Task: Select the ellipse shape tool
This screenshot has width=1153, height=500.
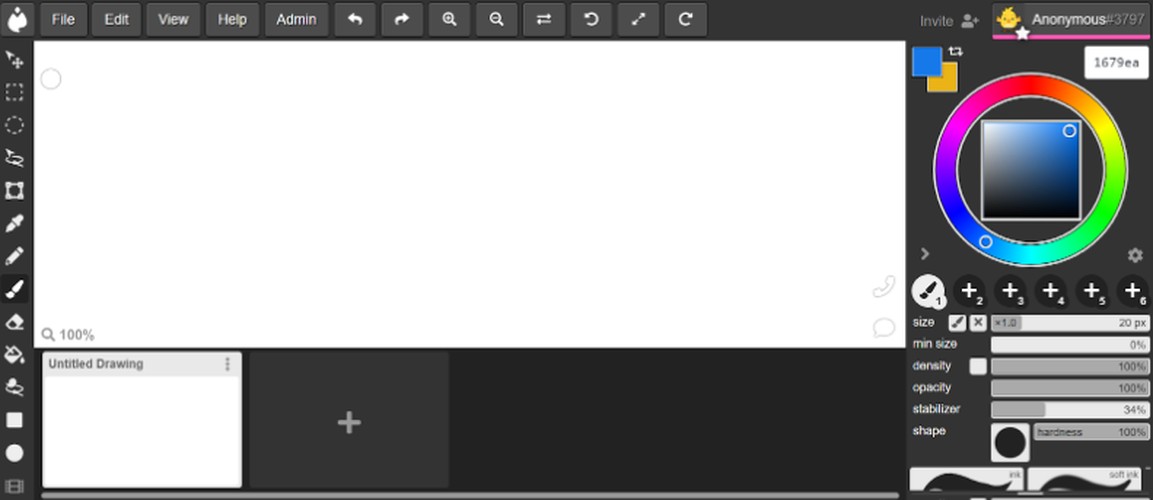Action: click(x=14, y=453)
